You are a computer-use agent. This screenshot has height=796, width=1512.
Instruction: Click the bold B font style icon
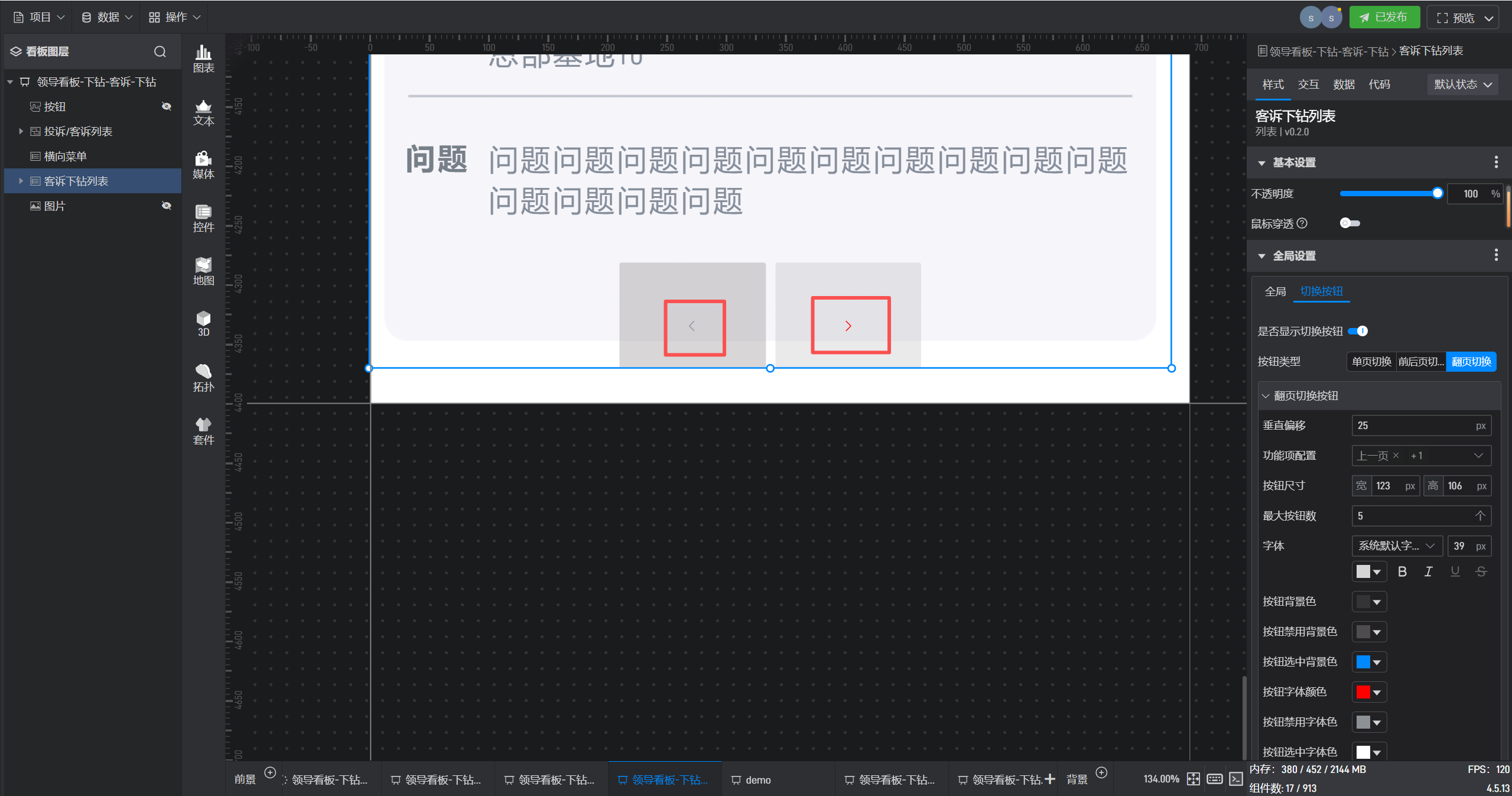point(1402,571)
